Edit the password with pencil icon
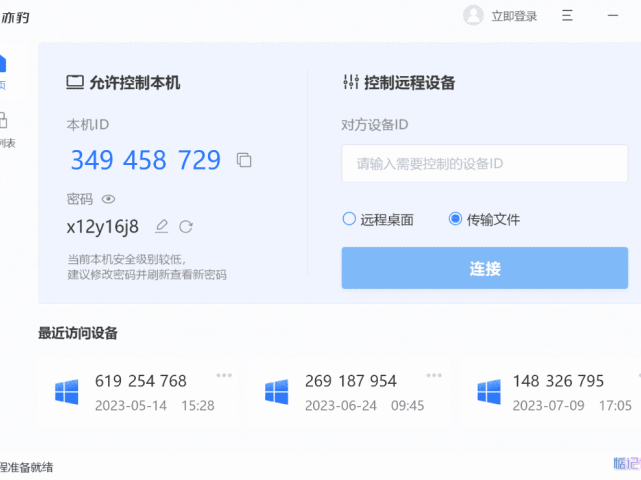This screenshot has width=641, height=480. pos(161,227)
